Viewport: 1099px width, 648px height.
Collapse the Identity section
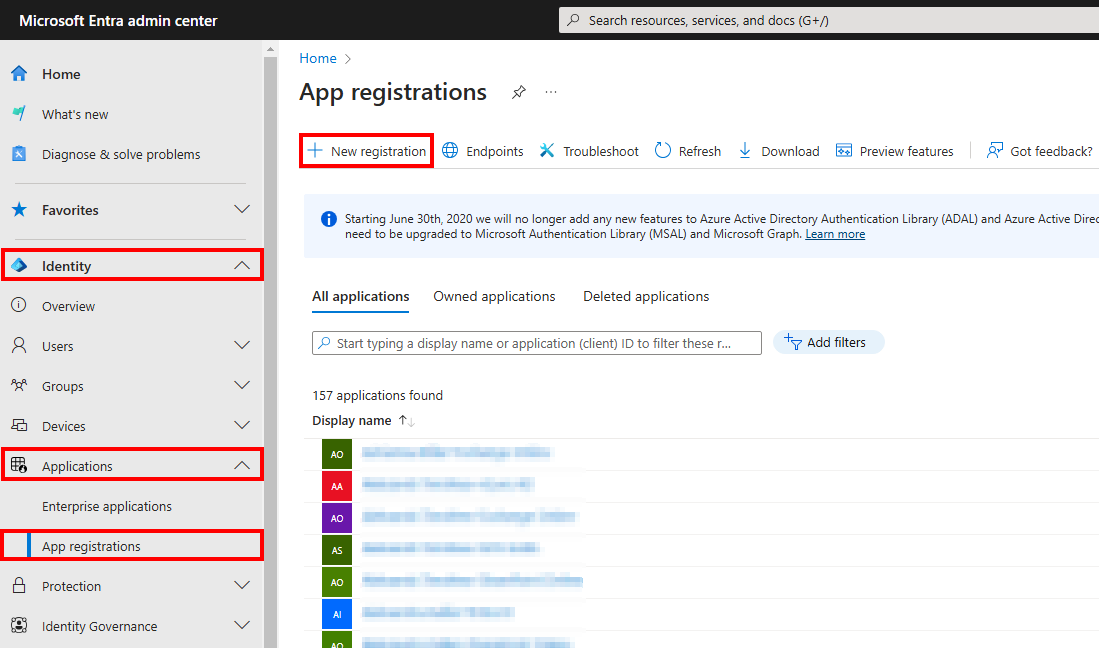(241, 265)
